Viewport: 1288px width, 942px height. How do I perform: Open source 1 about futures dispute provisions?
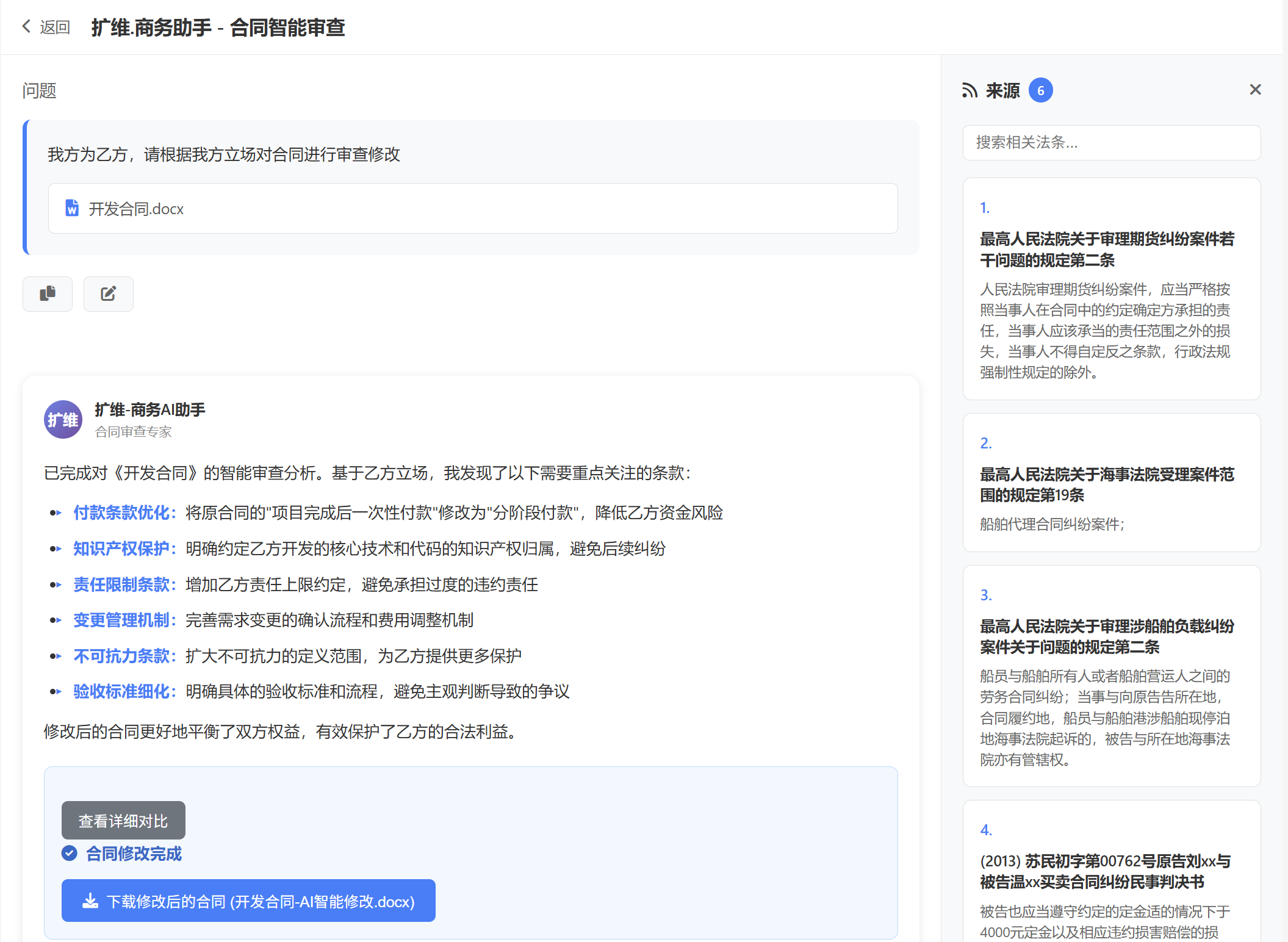(x=1106, y=250)
